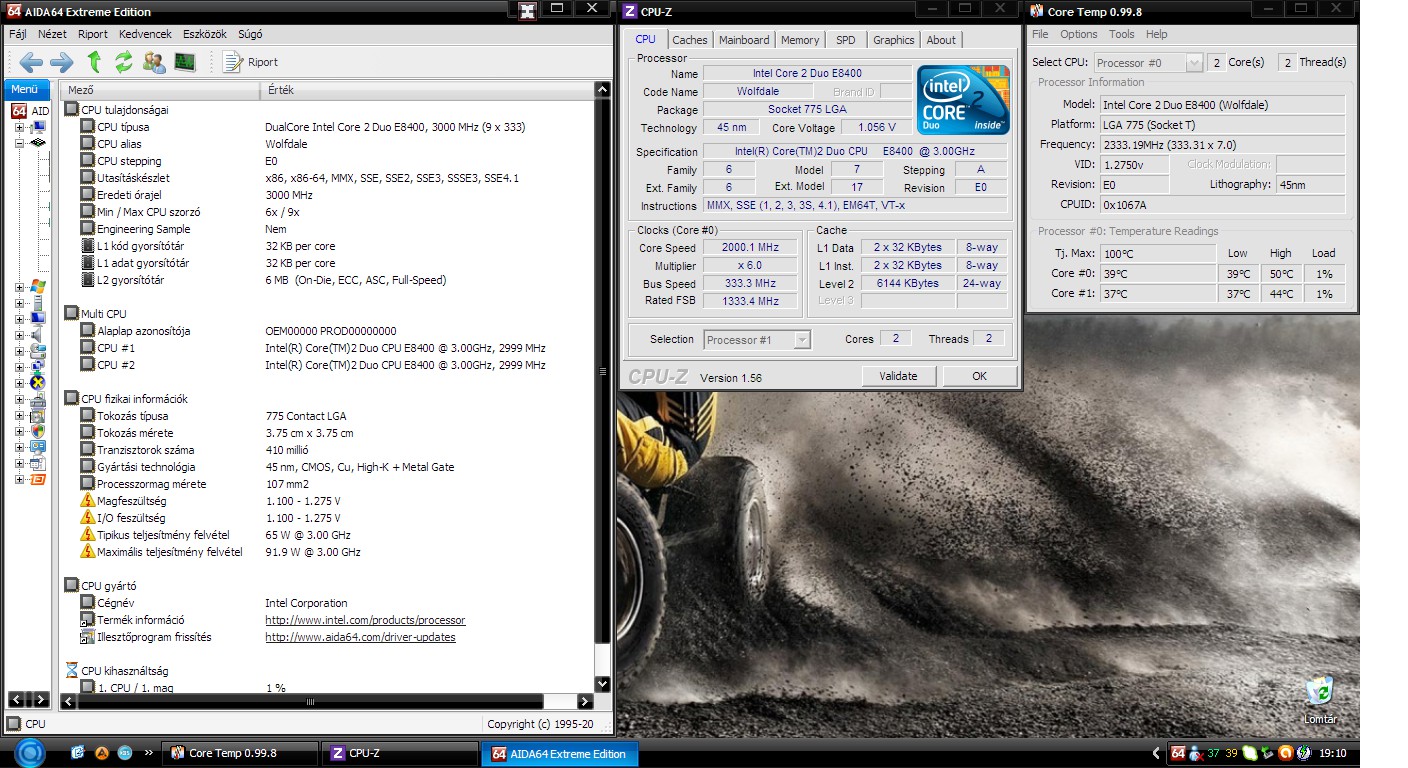Click the AIDA64 tray icon near the clock
Viewport: 1408px width, 768px height.
1178,753
